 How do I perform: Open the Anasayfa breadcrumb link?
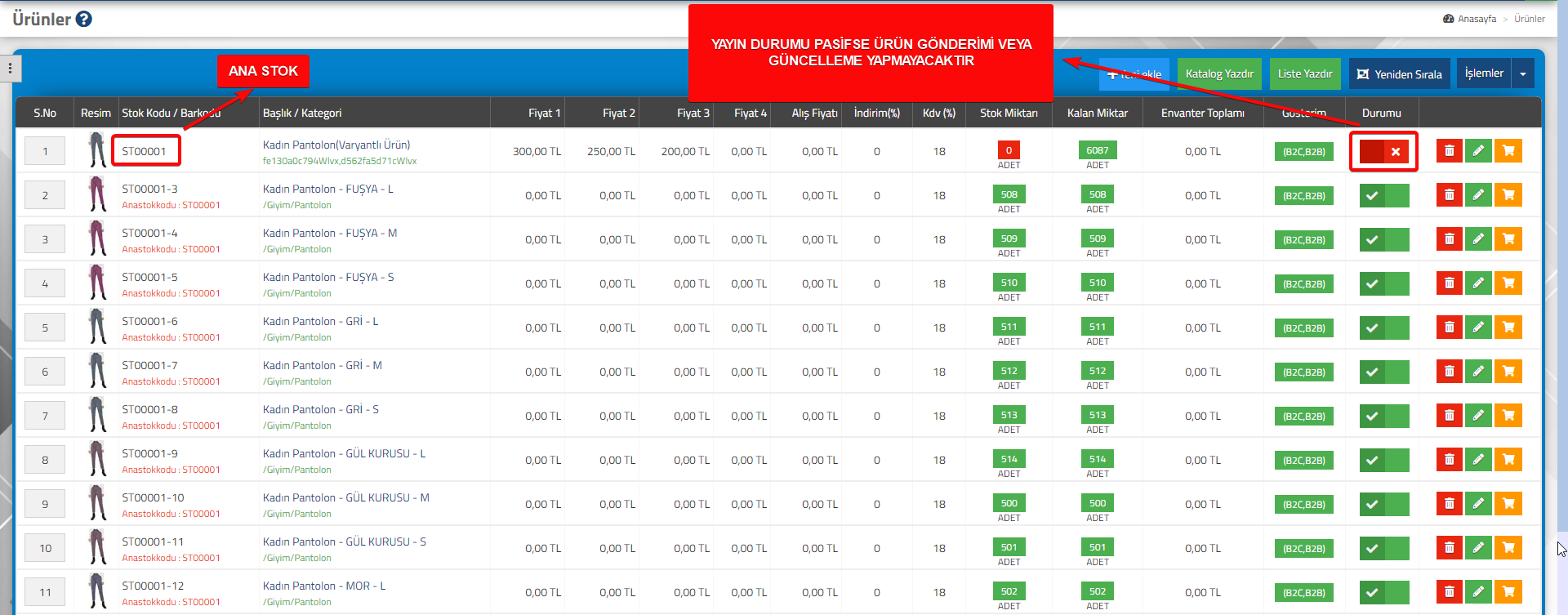pyautogui.click(x=1477, y=19)
